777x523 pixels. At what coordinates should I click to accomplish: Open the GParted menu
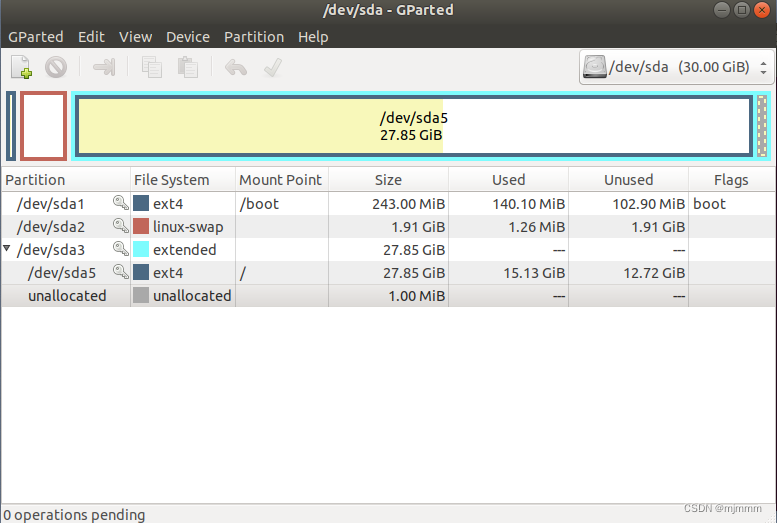coord(36,37)
